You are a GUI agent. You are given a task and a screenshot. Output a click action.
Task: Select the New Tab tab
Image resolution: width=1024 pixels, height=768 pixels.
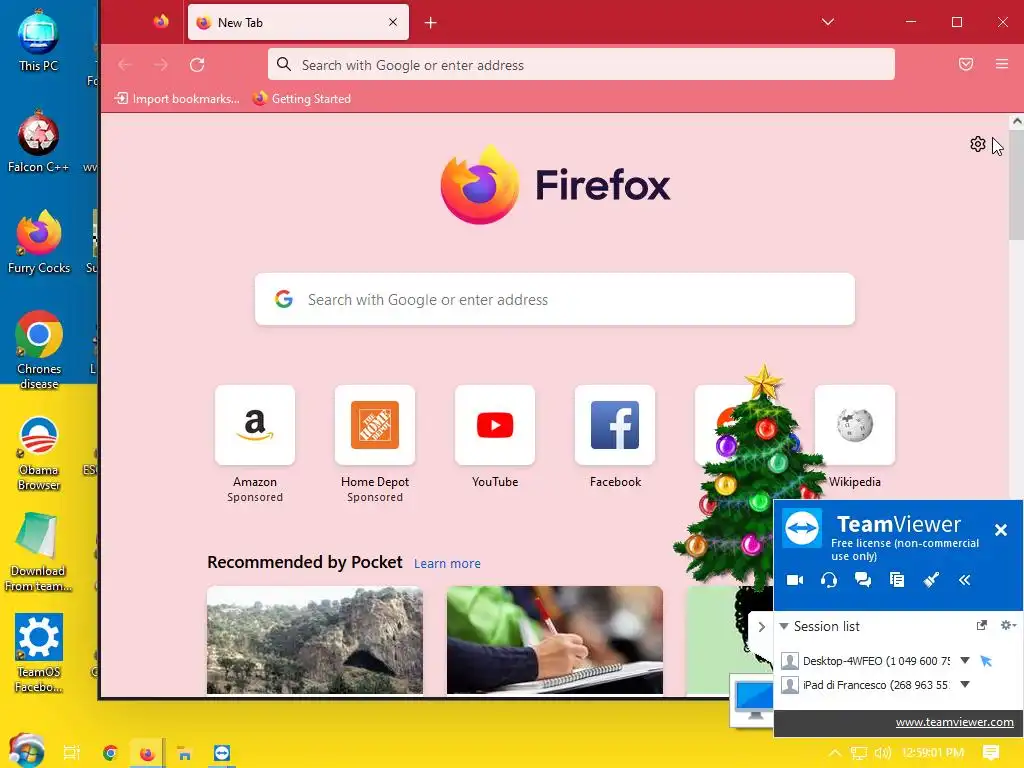pos(298,23)
